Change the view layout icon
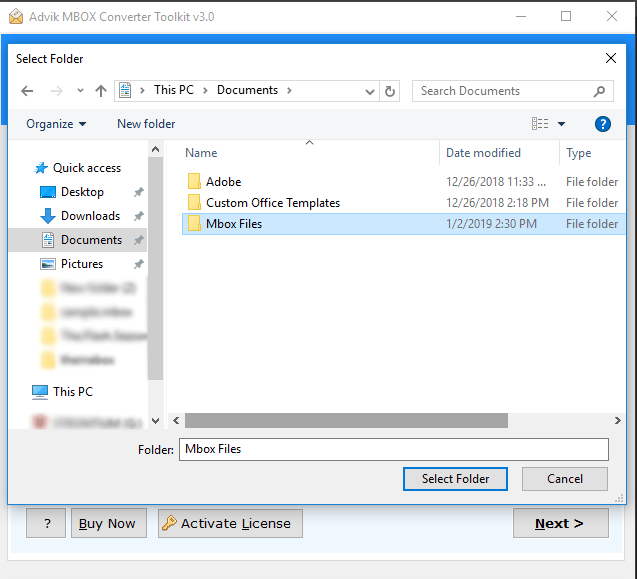This screenshot has height=579, width=637. tap(540, 124)
